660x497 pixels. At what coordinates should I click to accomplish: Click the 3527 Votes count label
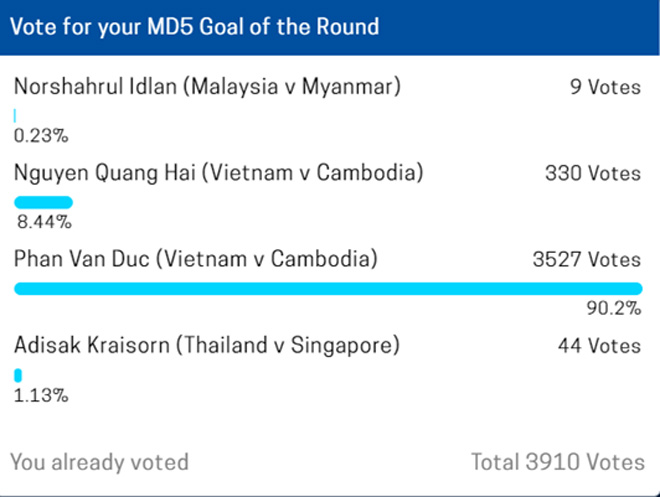tap(587, 259)
